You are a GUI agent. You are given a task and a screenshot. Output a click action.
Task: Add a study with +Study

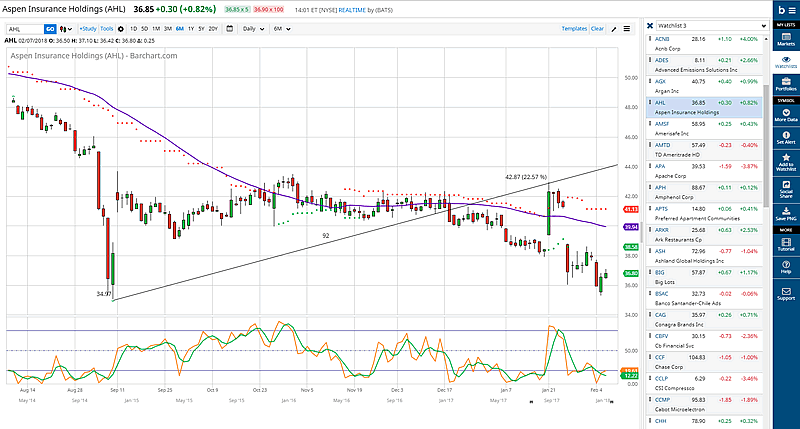(x=88, y=29)
